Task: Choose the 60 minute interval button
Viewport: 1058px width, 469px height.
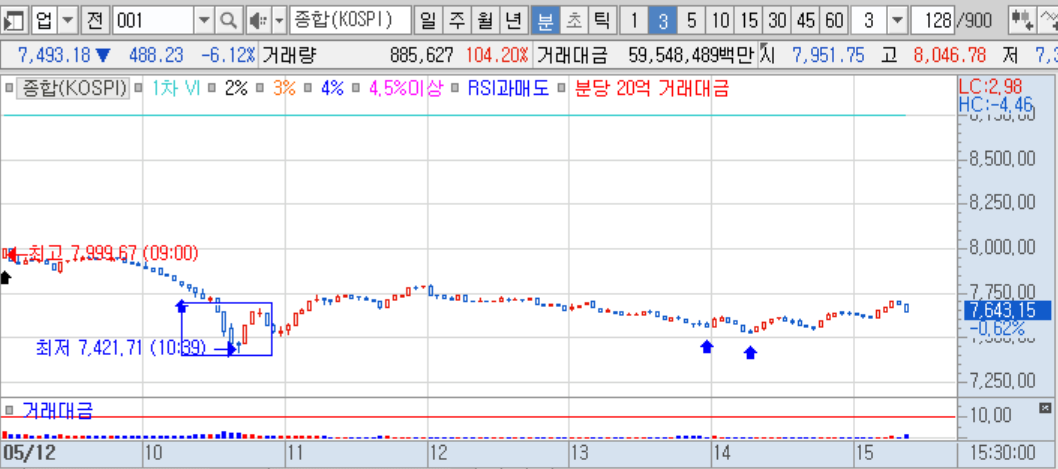Action: (x=835, y=21)
